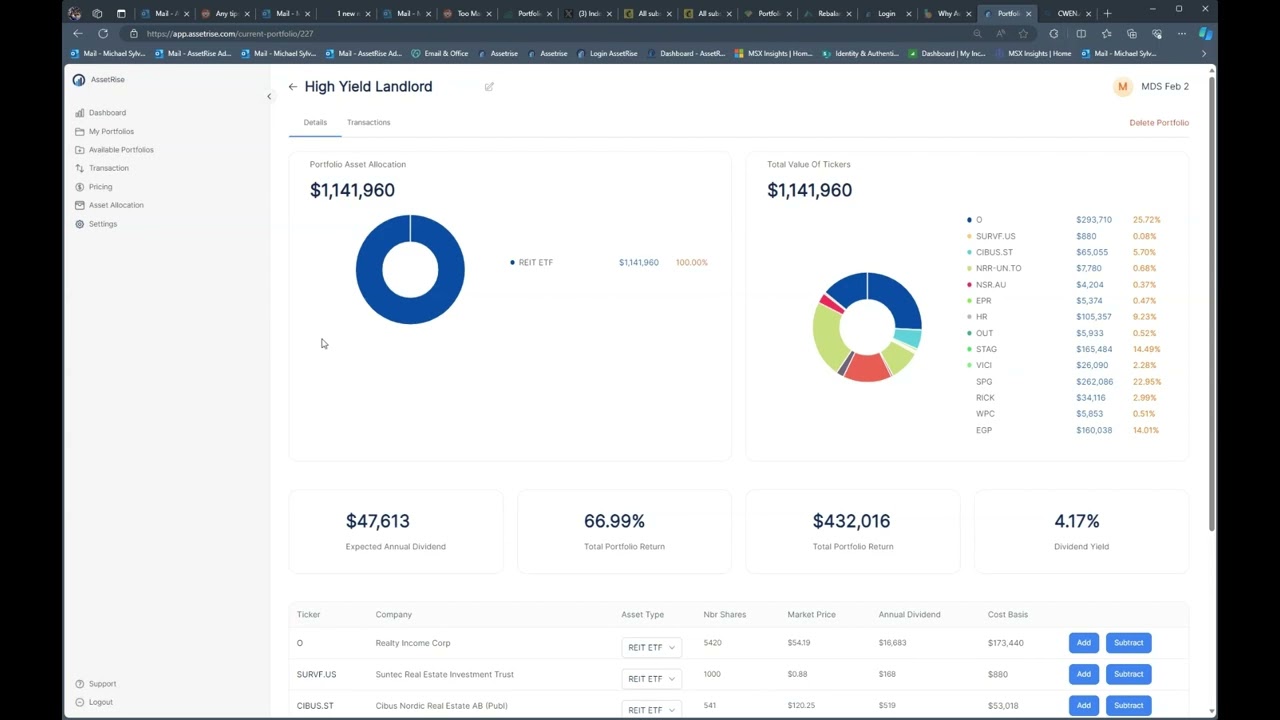Open Dashboard in the sidebar

point(107,113)
